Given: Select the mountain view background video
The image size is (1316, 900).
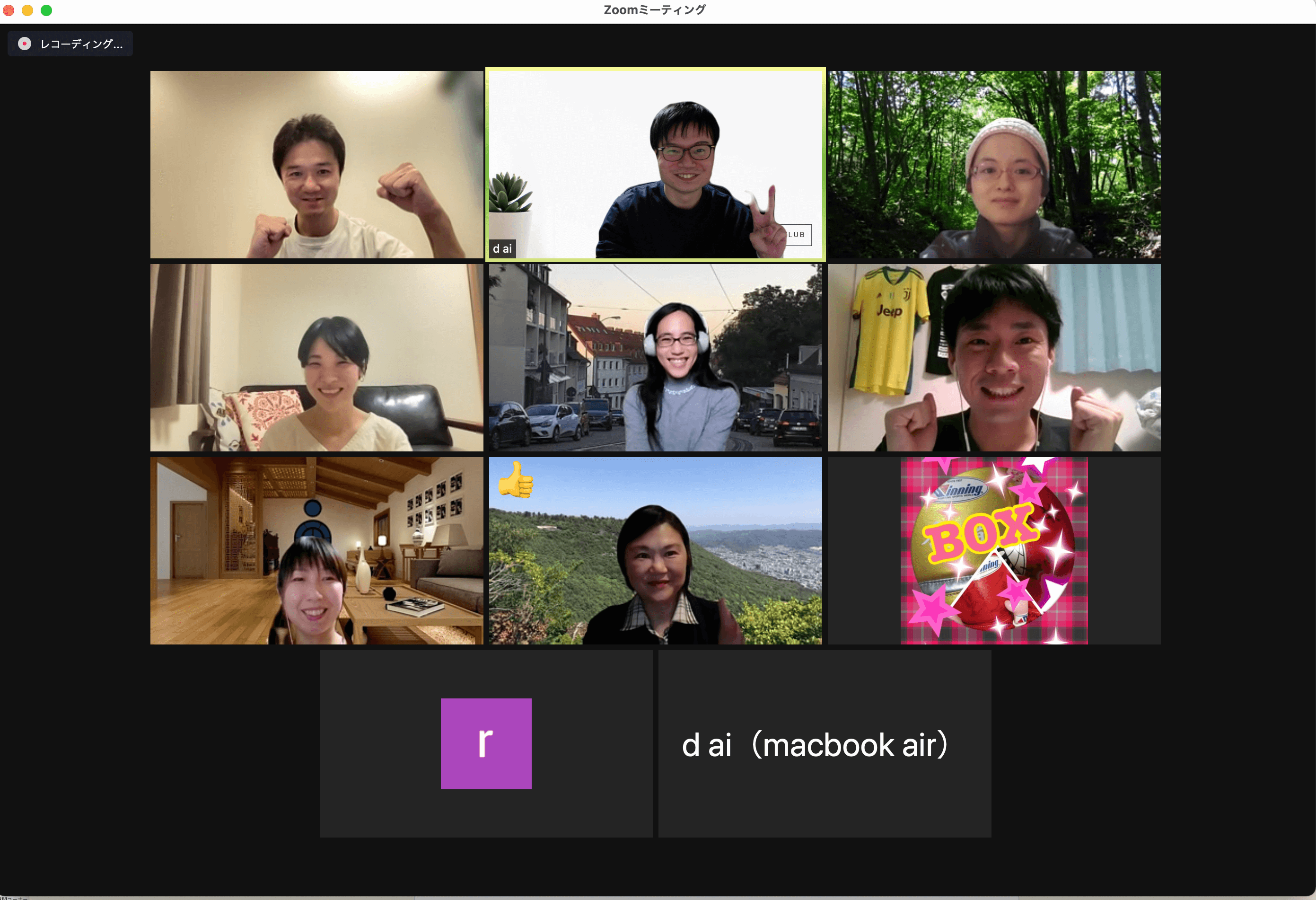Looking at the screenshot, I should tap(655, 550).
